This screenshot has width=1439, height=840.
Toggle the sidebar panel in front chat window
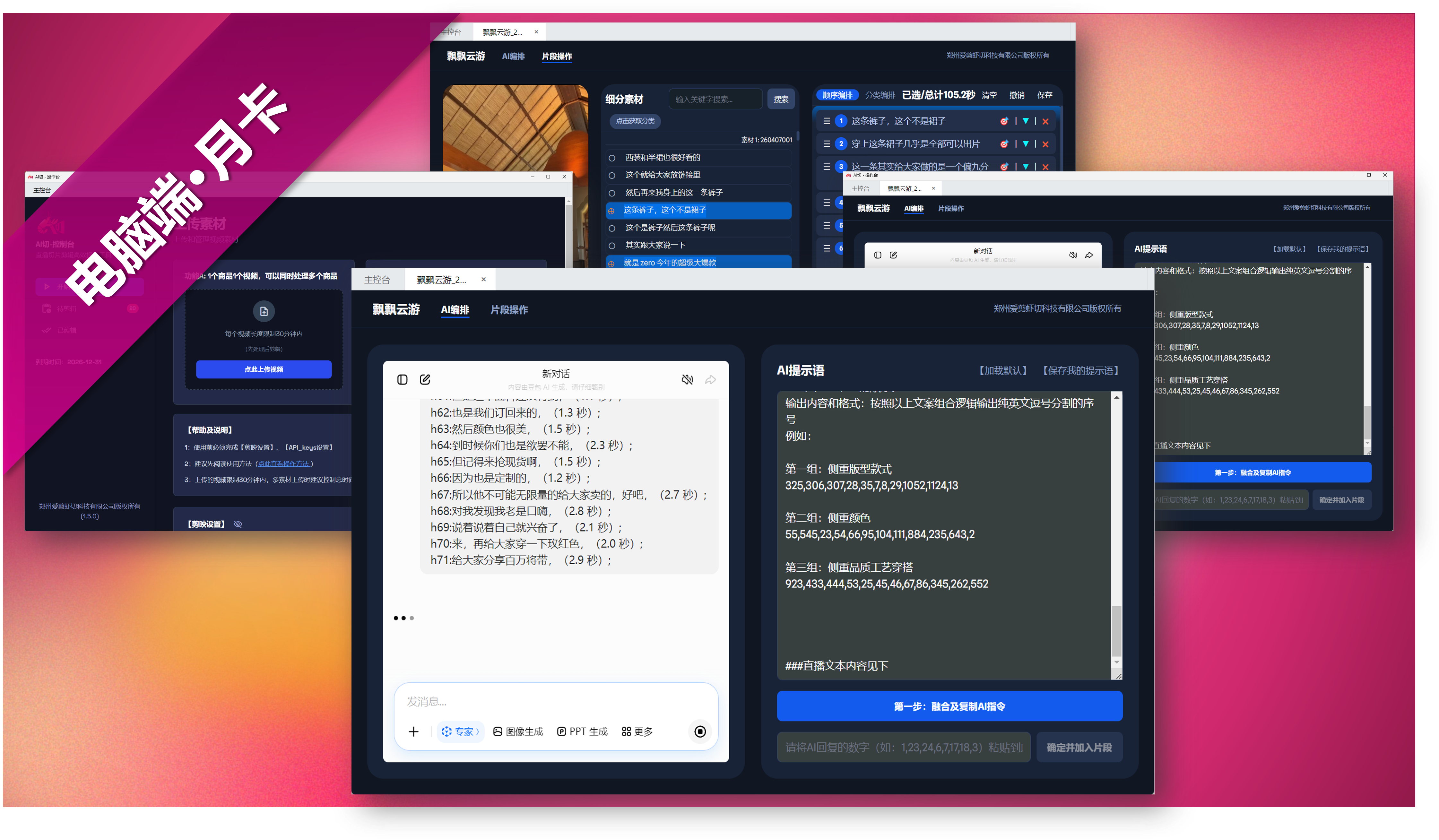tap(402, 380)
